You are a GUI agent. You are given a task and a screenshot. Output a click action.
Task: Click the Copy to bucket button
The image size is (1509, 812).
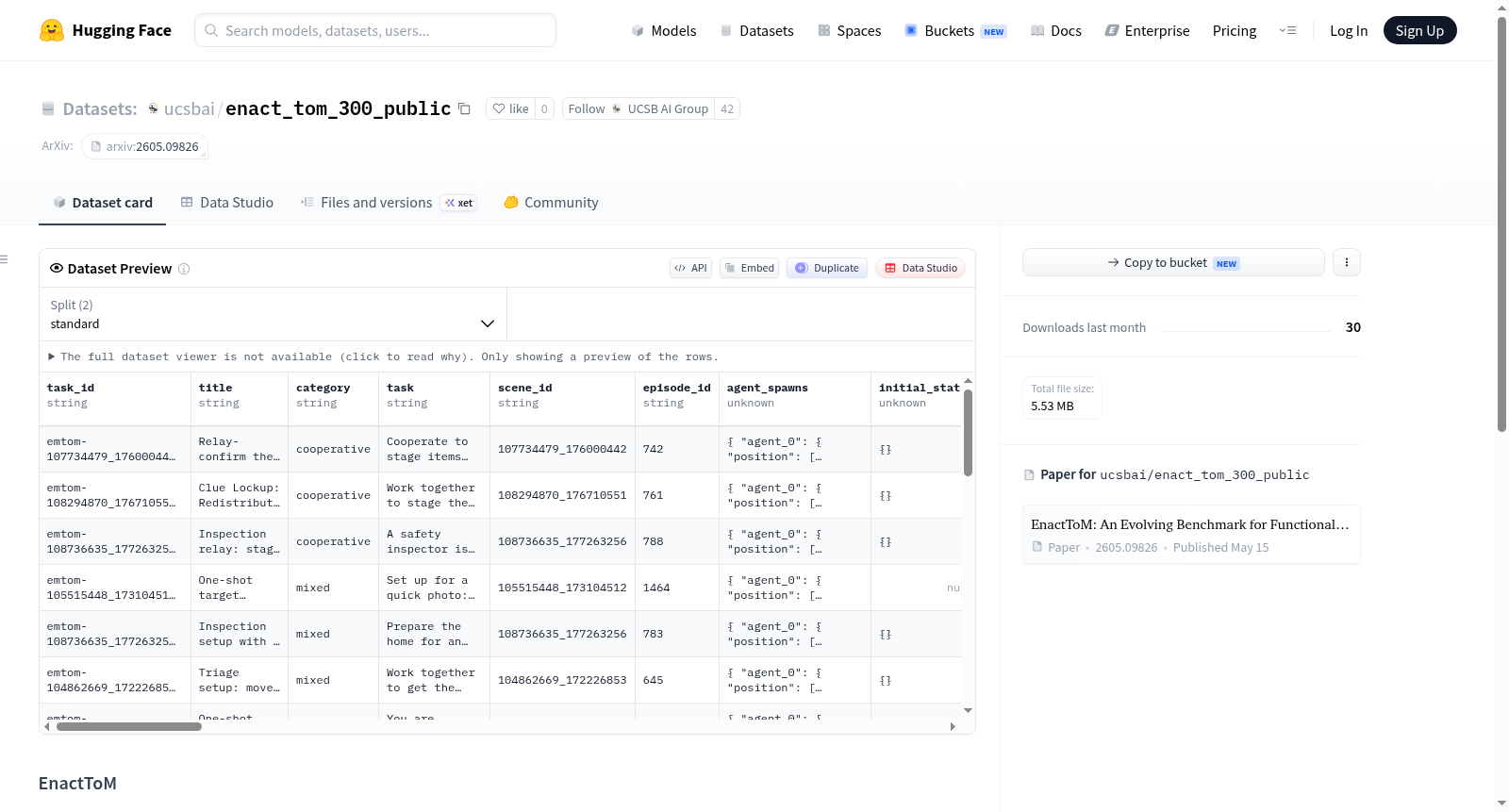pyautogui.click(x=1173, y=262)
